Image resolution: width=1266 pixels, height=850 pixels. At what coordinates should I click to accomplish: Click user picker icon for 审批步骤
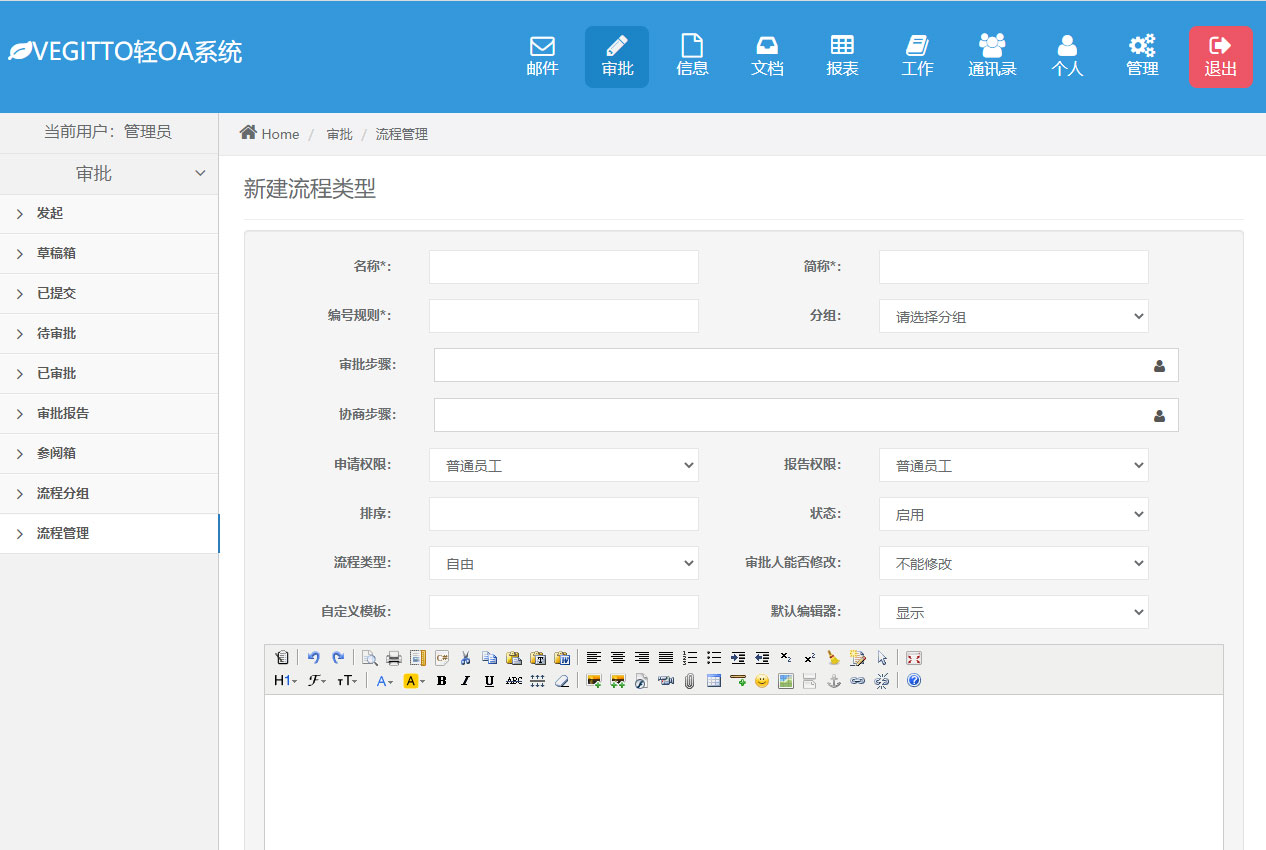[1159, 366]
